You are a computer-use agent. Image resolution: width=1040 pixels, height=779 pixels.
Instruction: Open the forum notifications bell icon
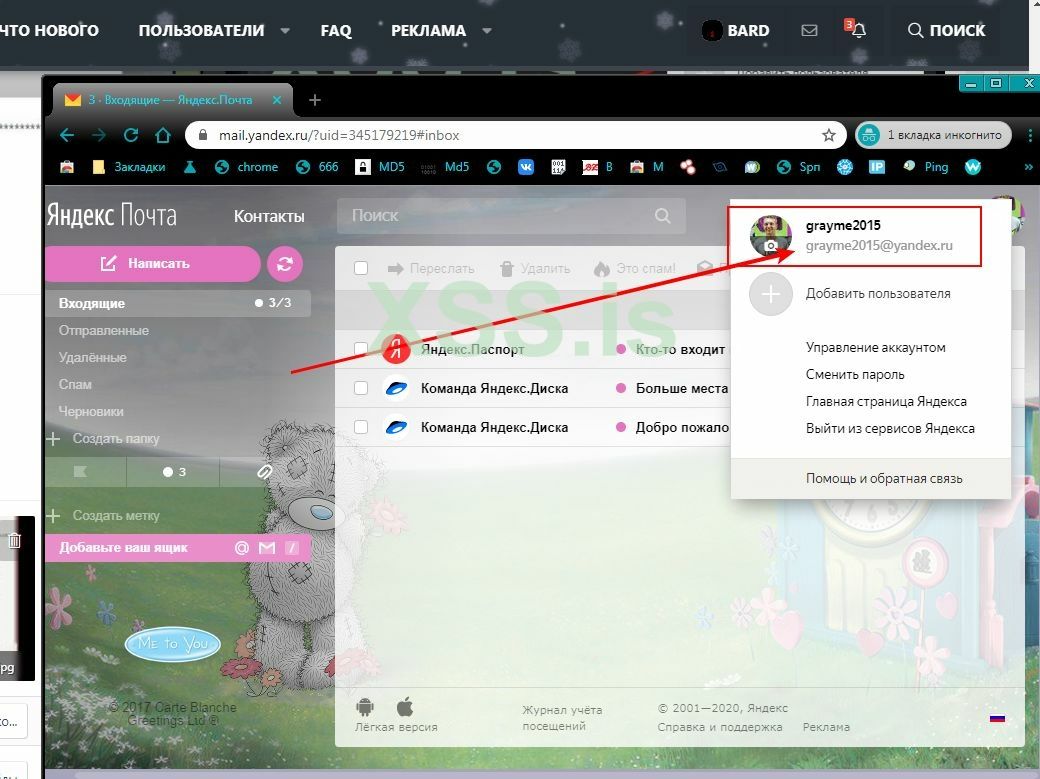coord(857,29)
